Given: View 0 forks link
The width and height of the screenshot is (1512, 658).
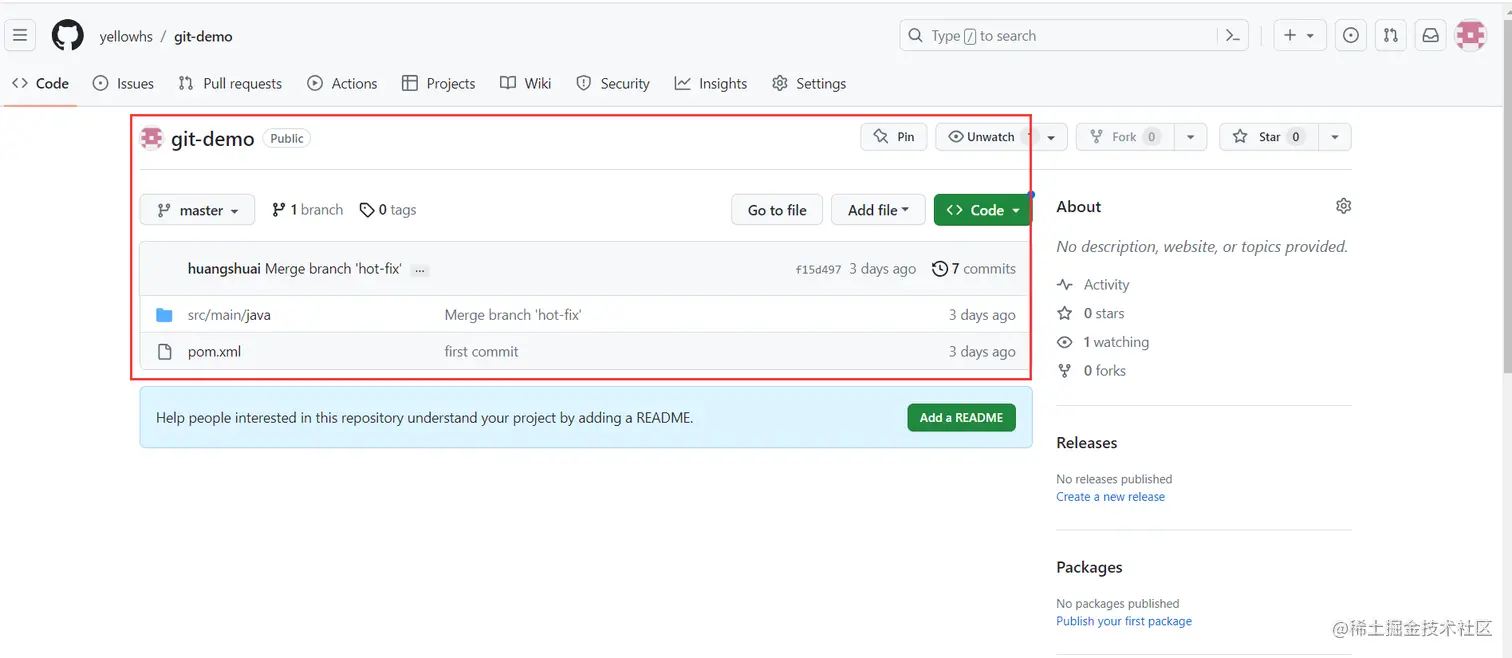Looking at the screenshot, I should (x=1091, y=371).
